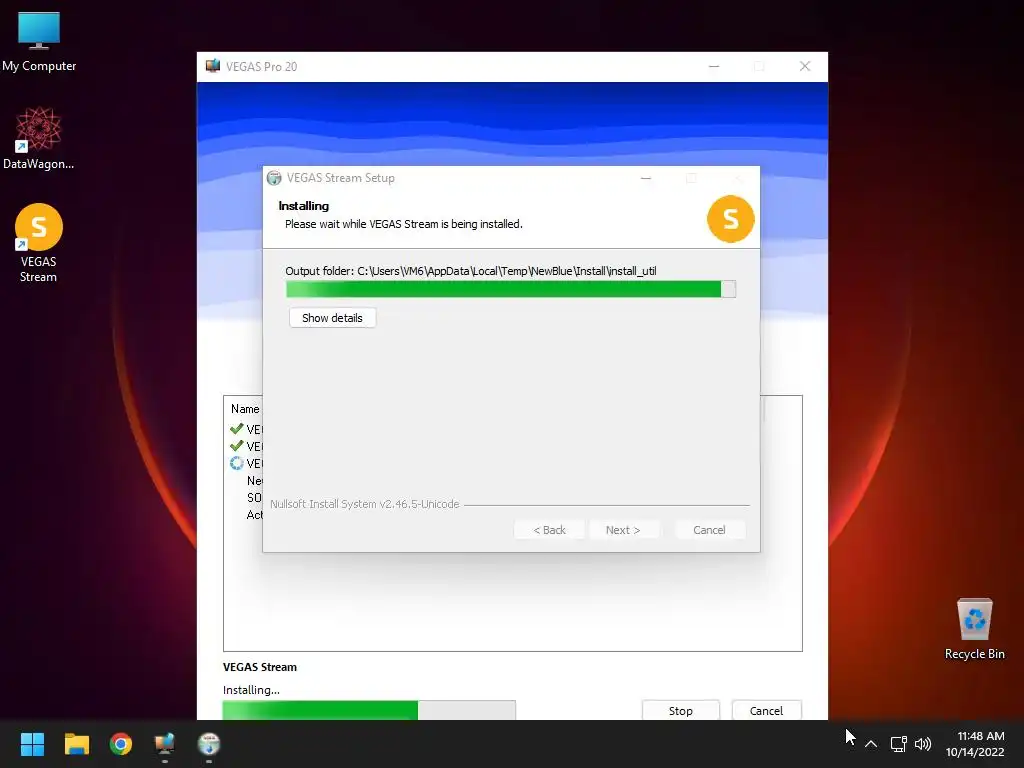
Task: Click the Name column header
Action: coord(245,409)
